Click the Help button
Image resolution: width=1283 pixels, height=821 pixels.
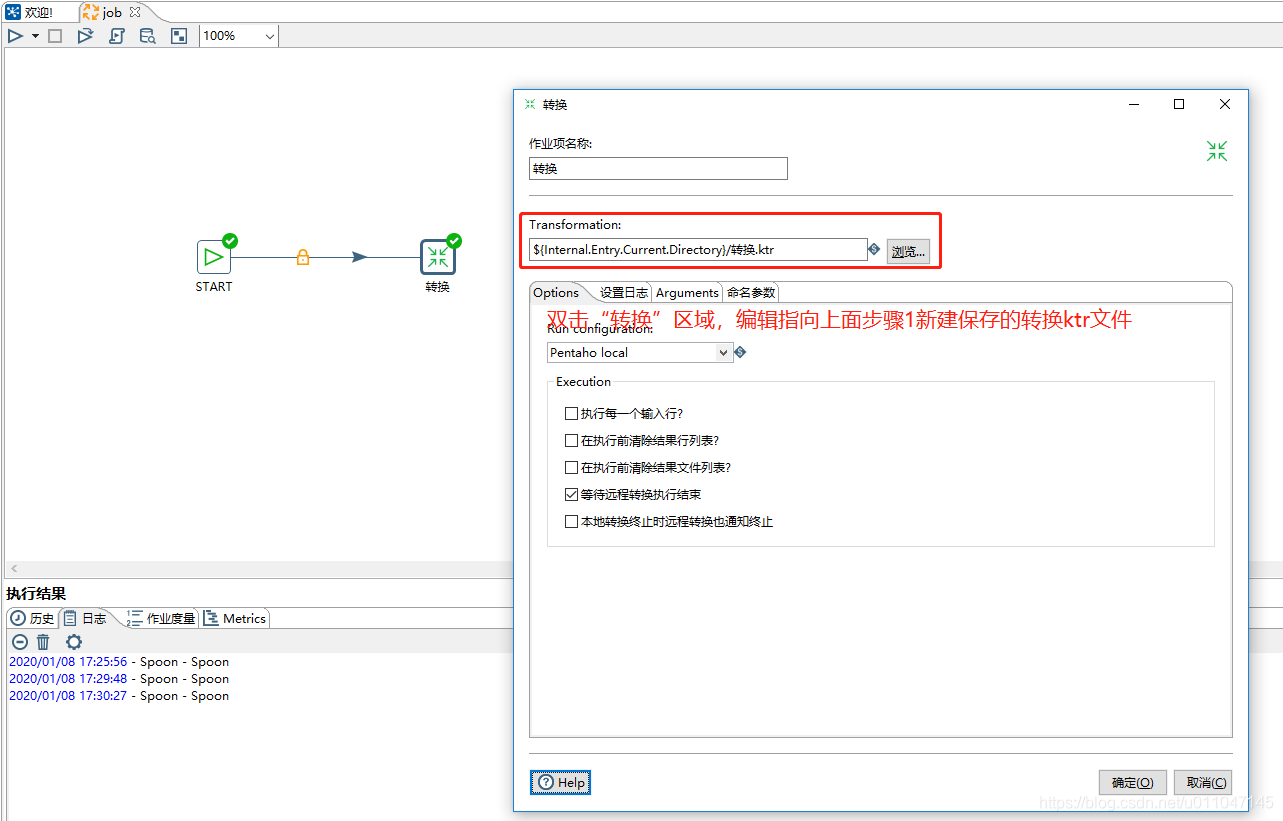(x=561, y=782)
